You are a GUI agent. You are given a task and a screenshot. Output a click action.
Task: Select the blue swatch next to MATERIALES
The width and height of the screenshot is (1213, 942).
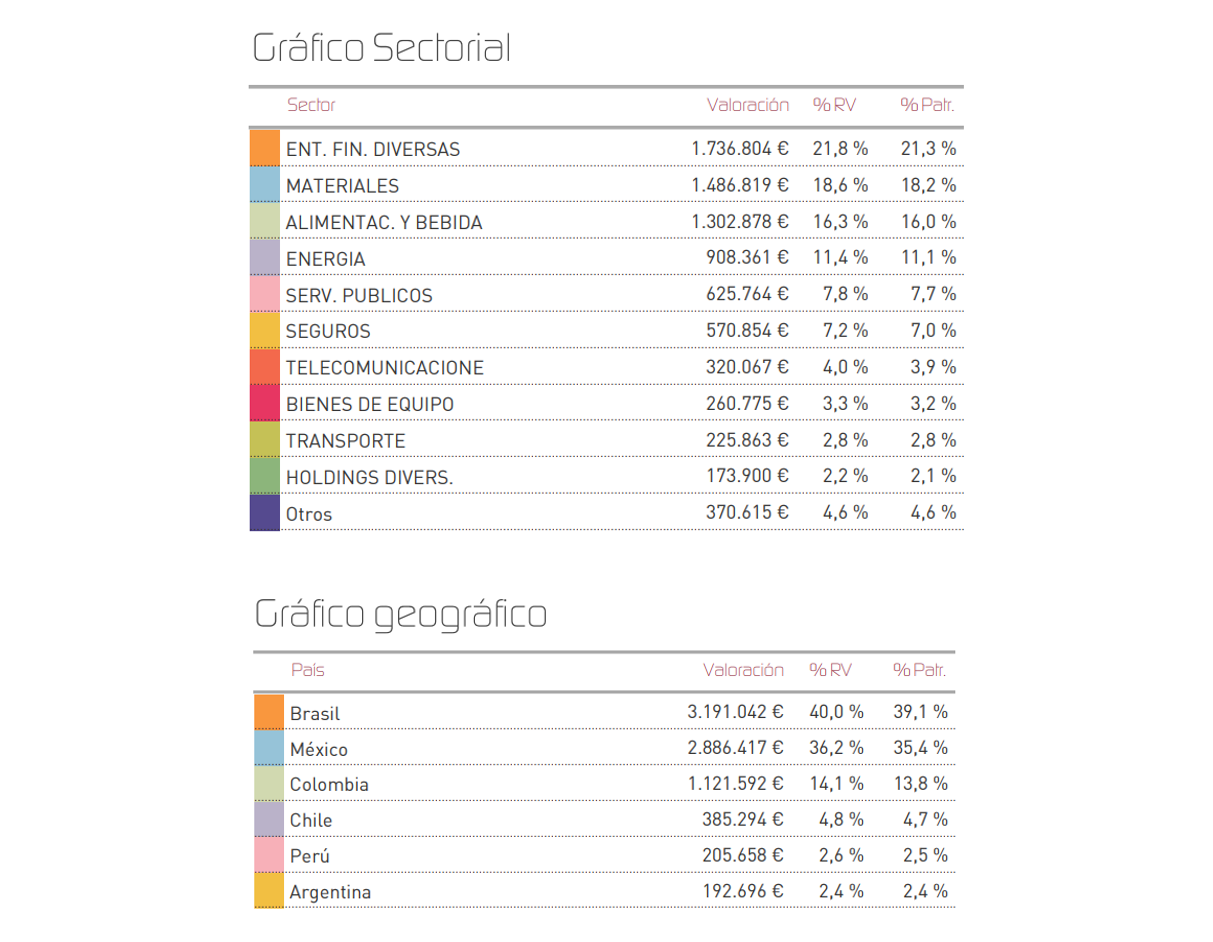[265, 184]
